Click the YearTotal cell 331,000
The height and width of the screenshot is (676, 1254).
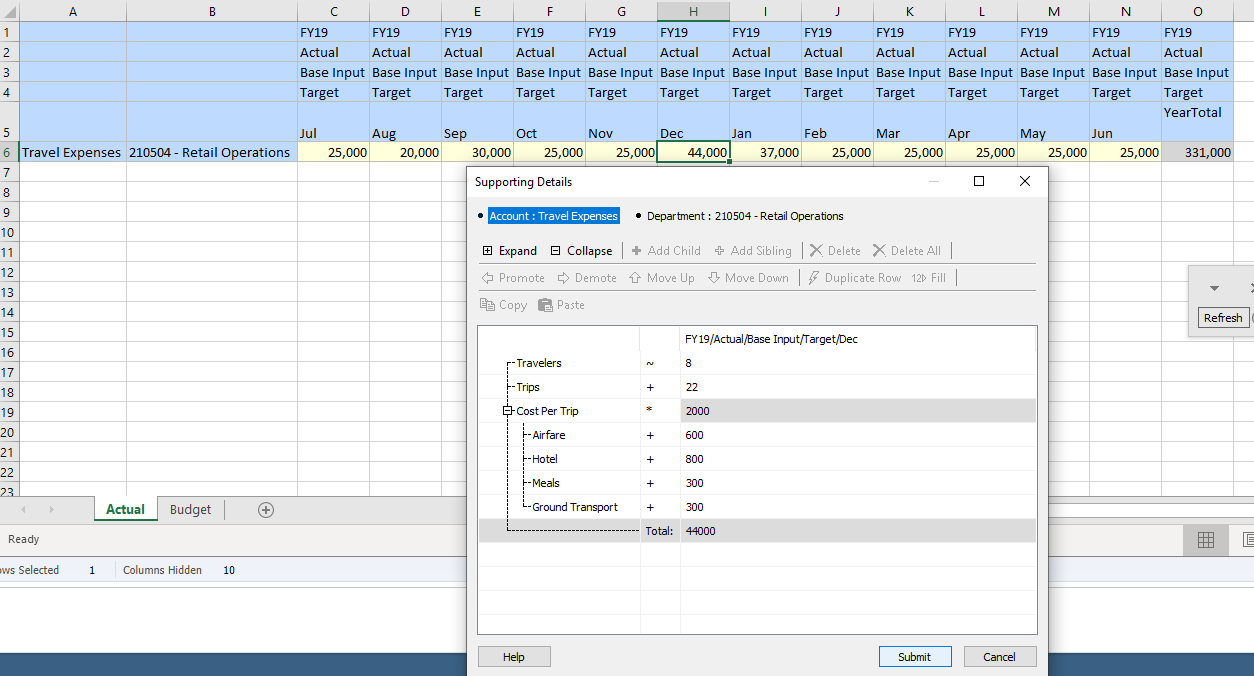point(1197,152)
